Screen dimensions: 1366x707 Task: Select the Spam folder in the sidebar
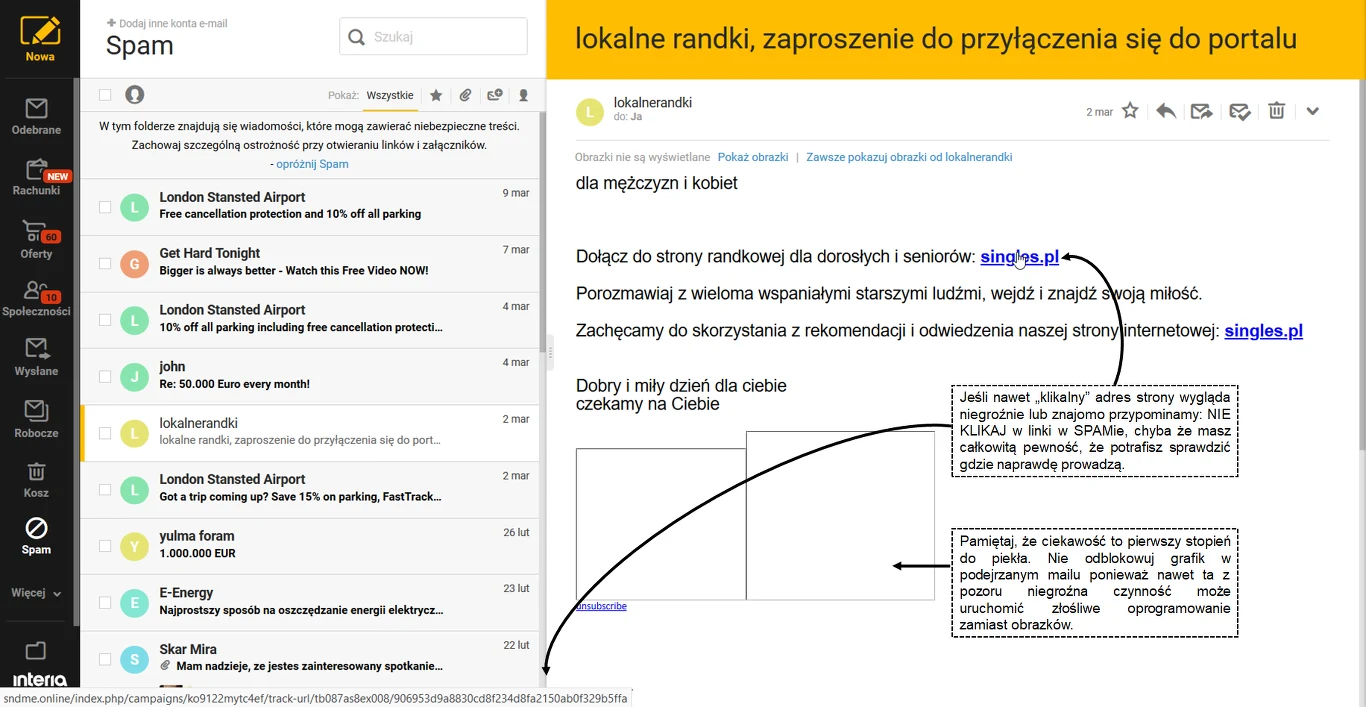pyautogui.click(x=36, y=536)
